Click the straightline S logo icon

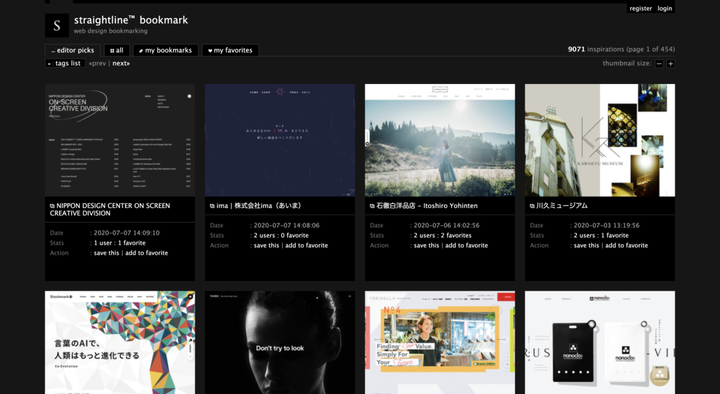pyautogui.click(x=57, y=25)
